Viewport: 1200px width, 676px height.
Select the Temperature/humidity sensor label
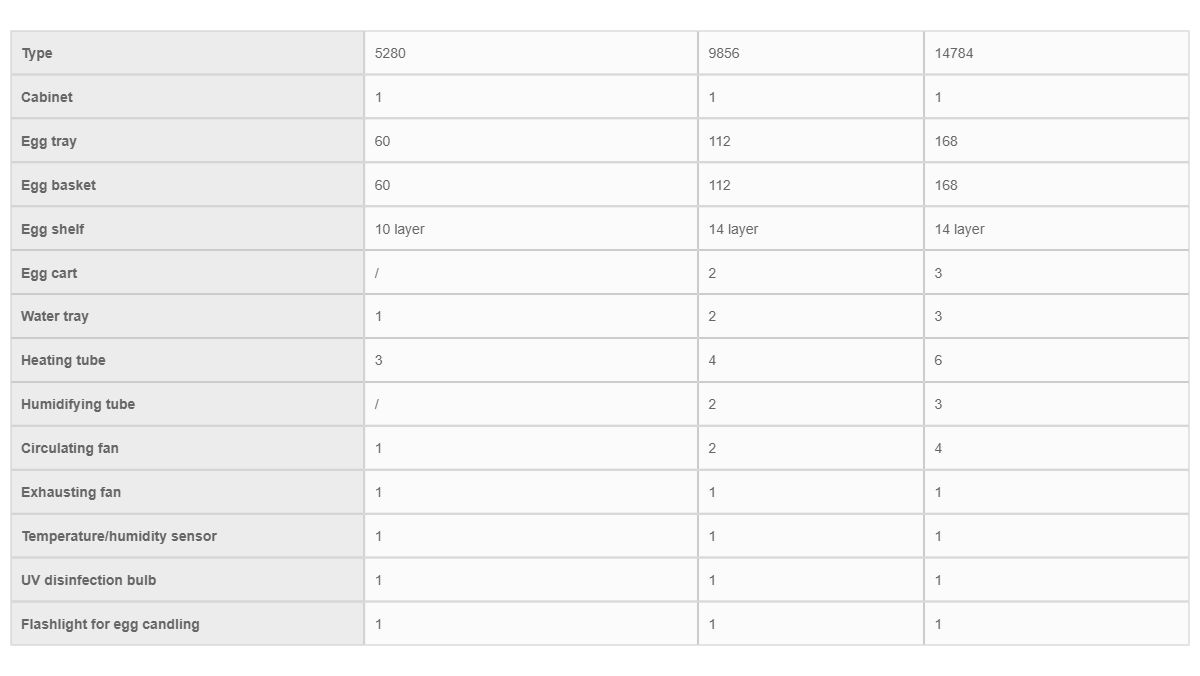(x=119, y=536)
